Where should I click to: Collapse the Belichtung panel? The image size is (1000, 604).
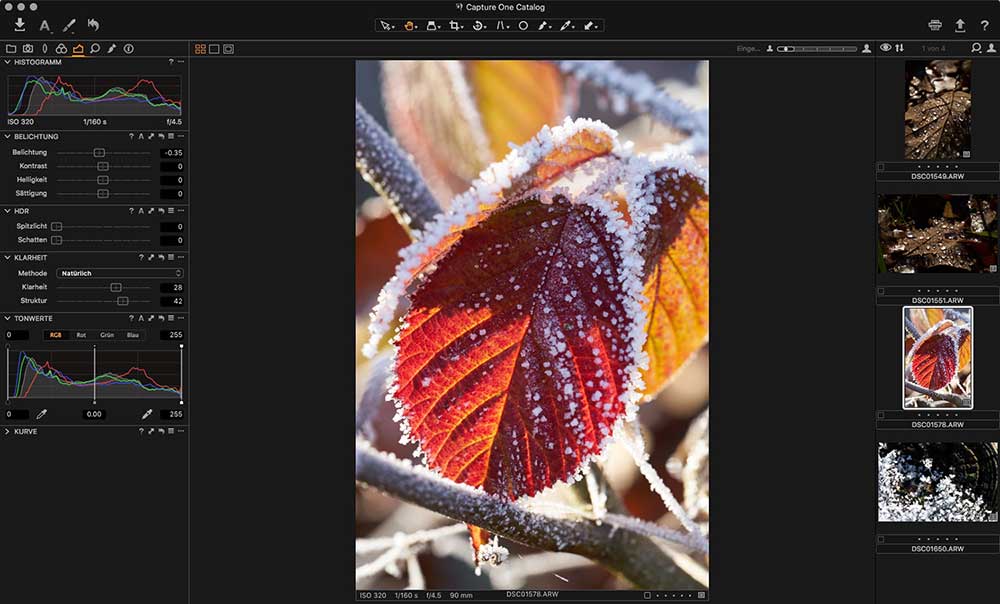click(7, 136)
